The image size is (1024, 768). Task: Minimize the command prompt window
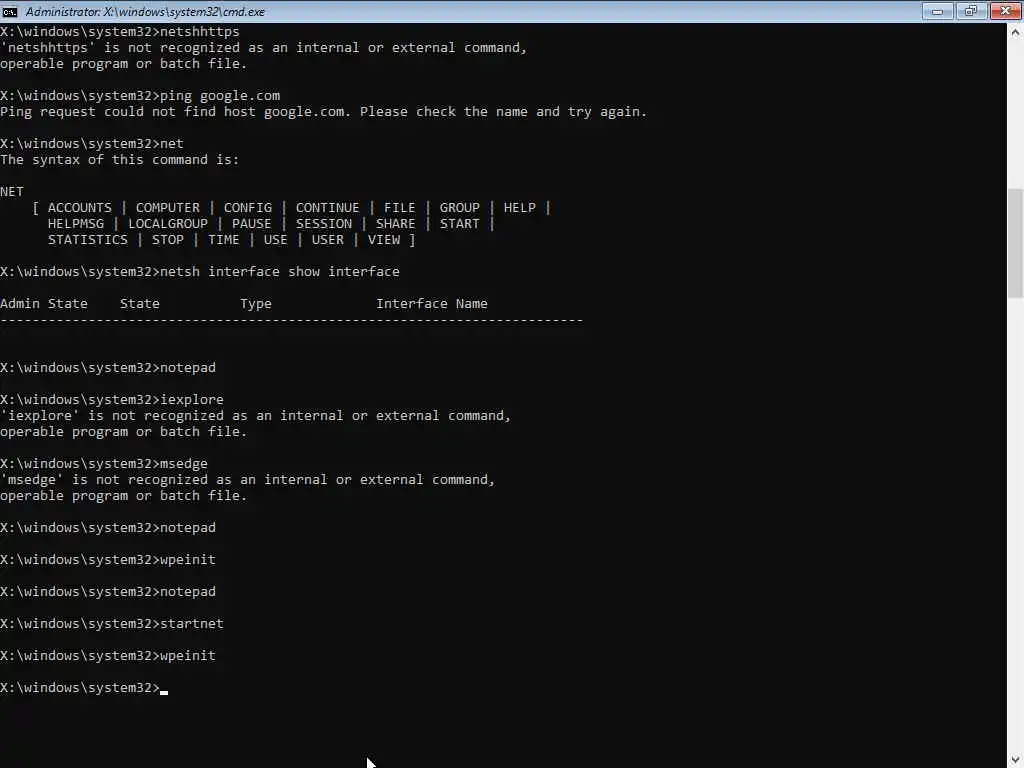(937, 11)
